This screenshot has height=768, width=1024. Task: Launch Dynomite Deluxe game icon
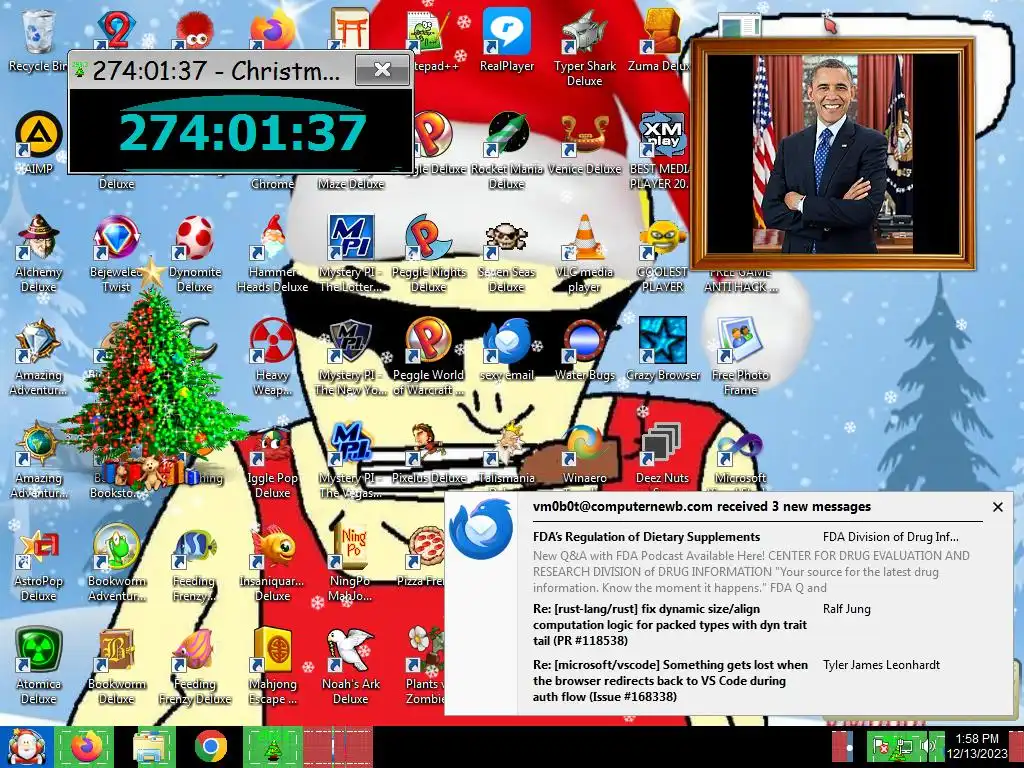tap(195, 253)
